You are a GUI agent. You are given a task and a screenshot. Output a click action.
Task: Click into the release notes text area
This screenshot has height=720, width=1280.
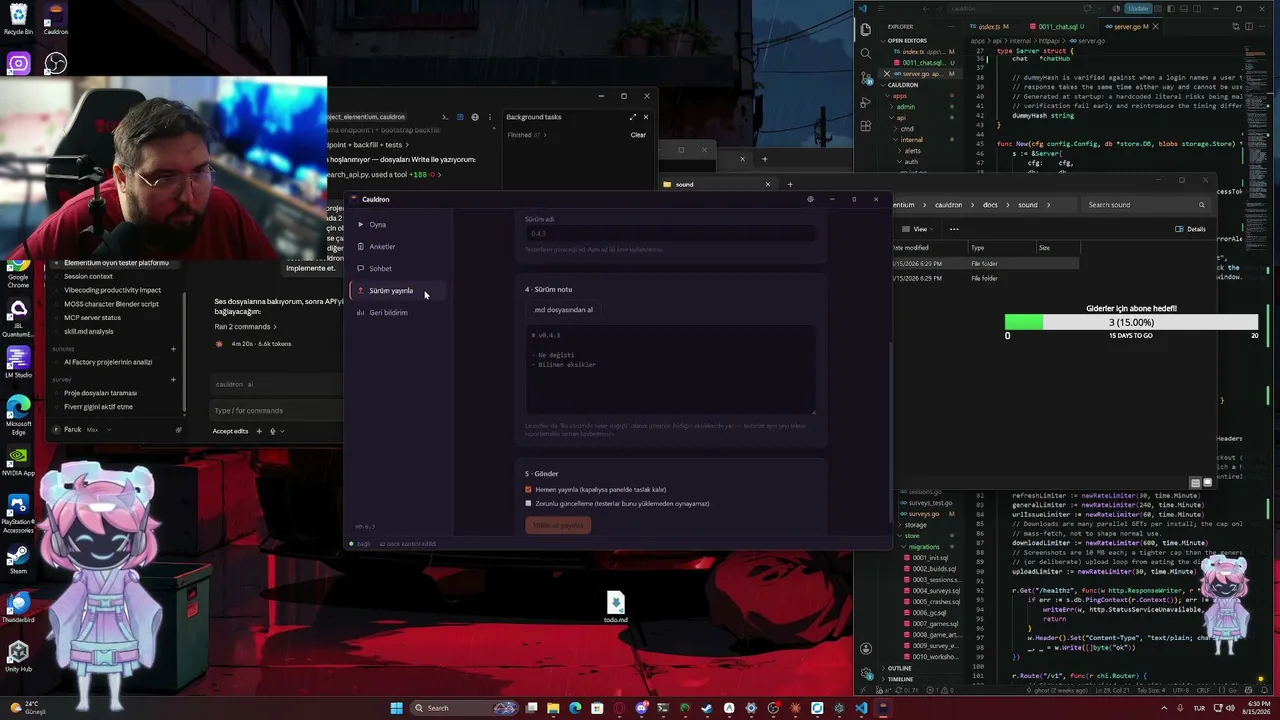671,370
